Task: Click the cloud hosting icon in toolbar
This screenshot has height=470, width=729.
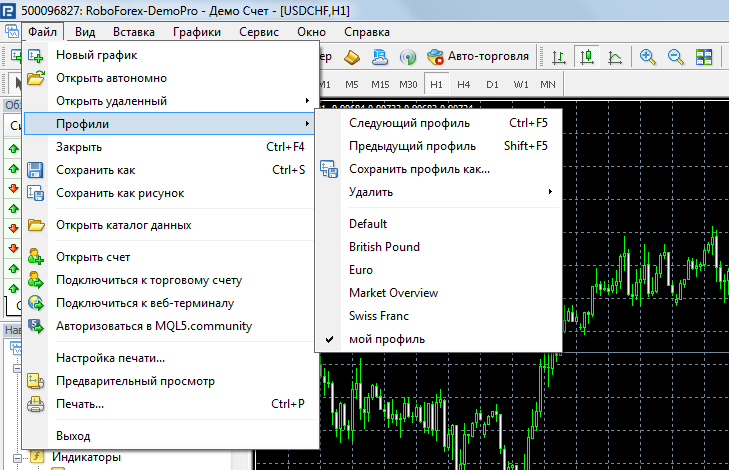Action: (x=380, y=56)
